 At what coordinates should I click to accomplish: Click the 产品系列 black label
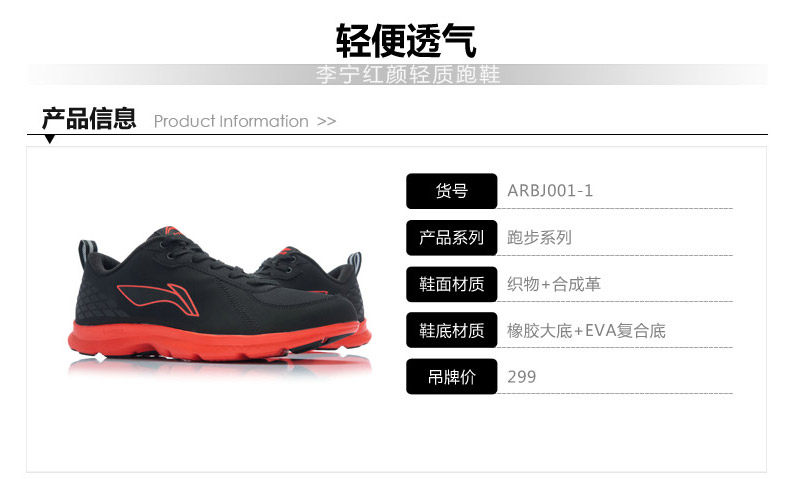(x=451, y=238)
